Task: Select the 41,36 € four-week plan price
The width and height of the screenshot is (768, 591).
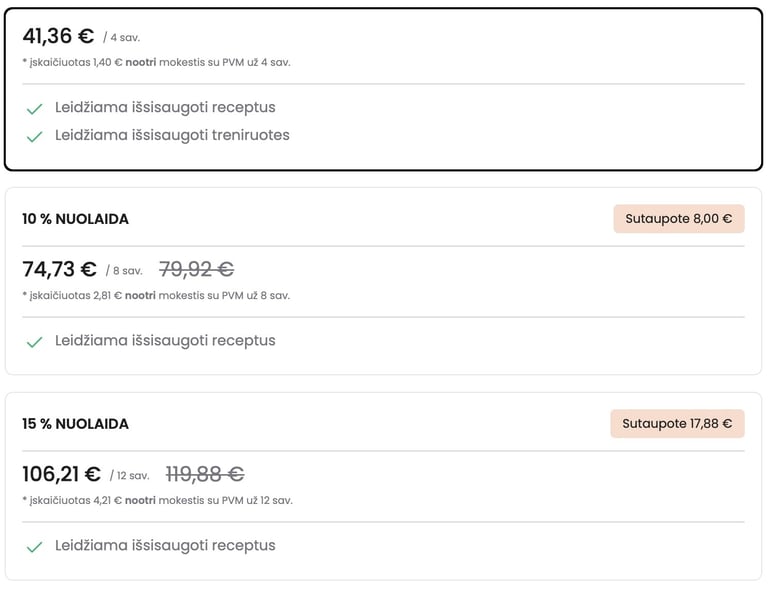Action: click(58, 37)
